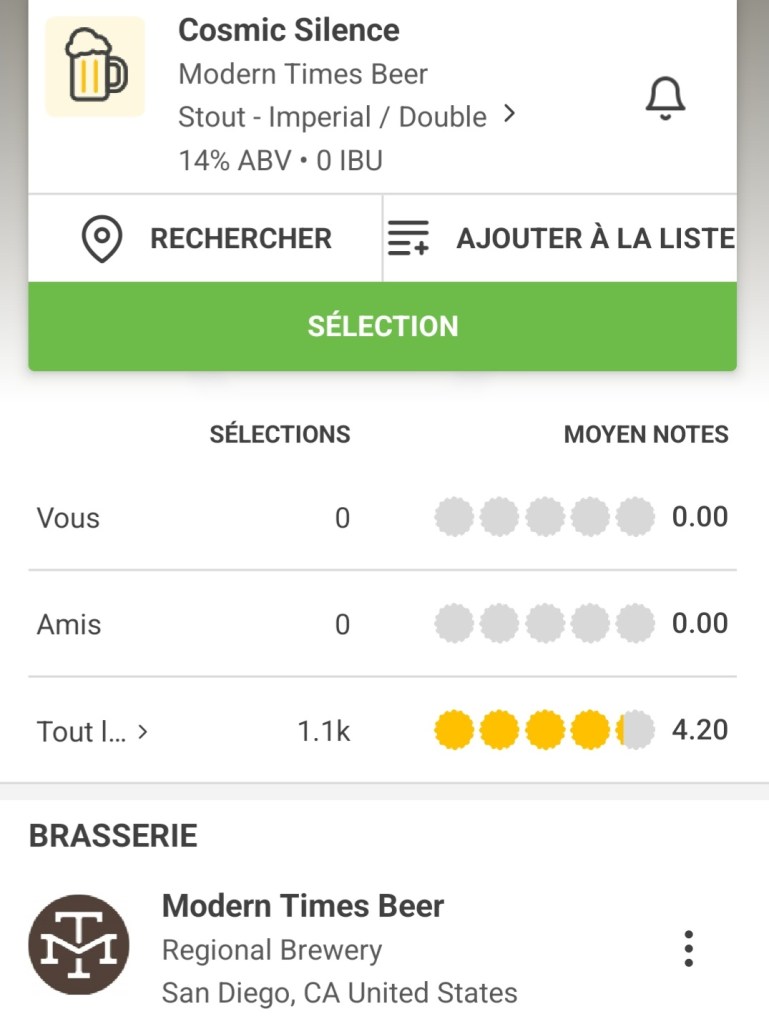The image size is (769, 1024).
Task: Select the Amis ratings row
Action: 69,625
